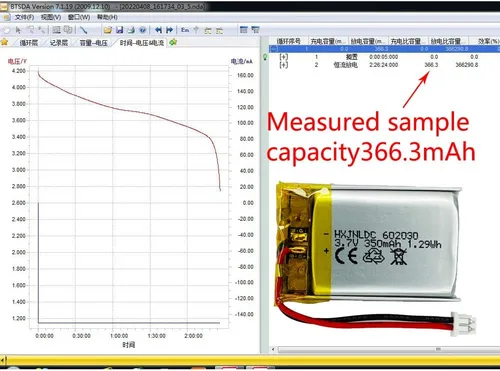Click the app icon in the menu bar
This screenshot has width=500, height=371.
coord(6,17)
